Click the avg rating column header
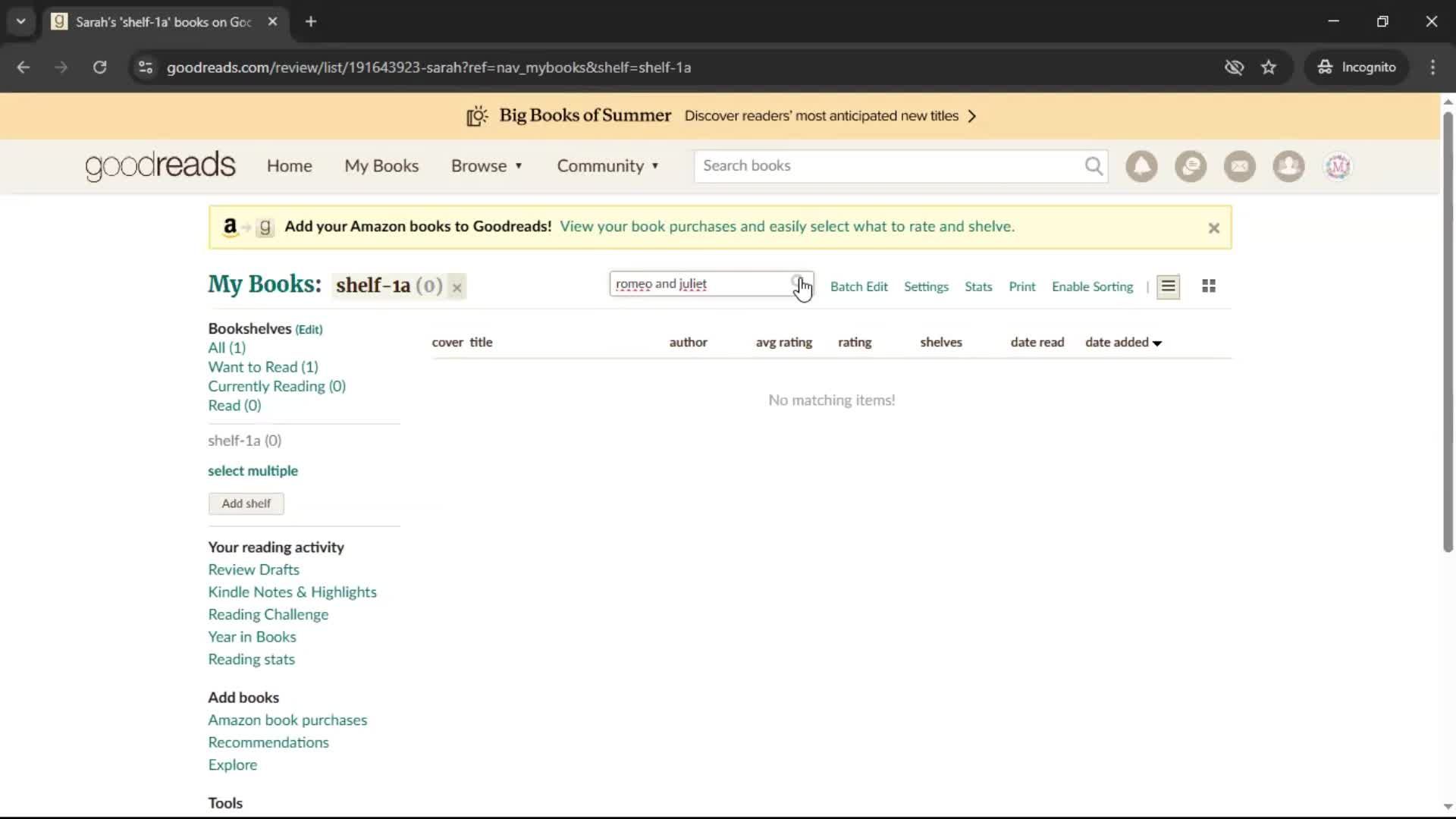Viewport: 1456px width, 819px height. pos(783,342)
